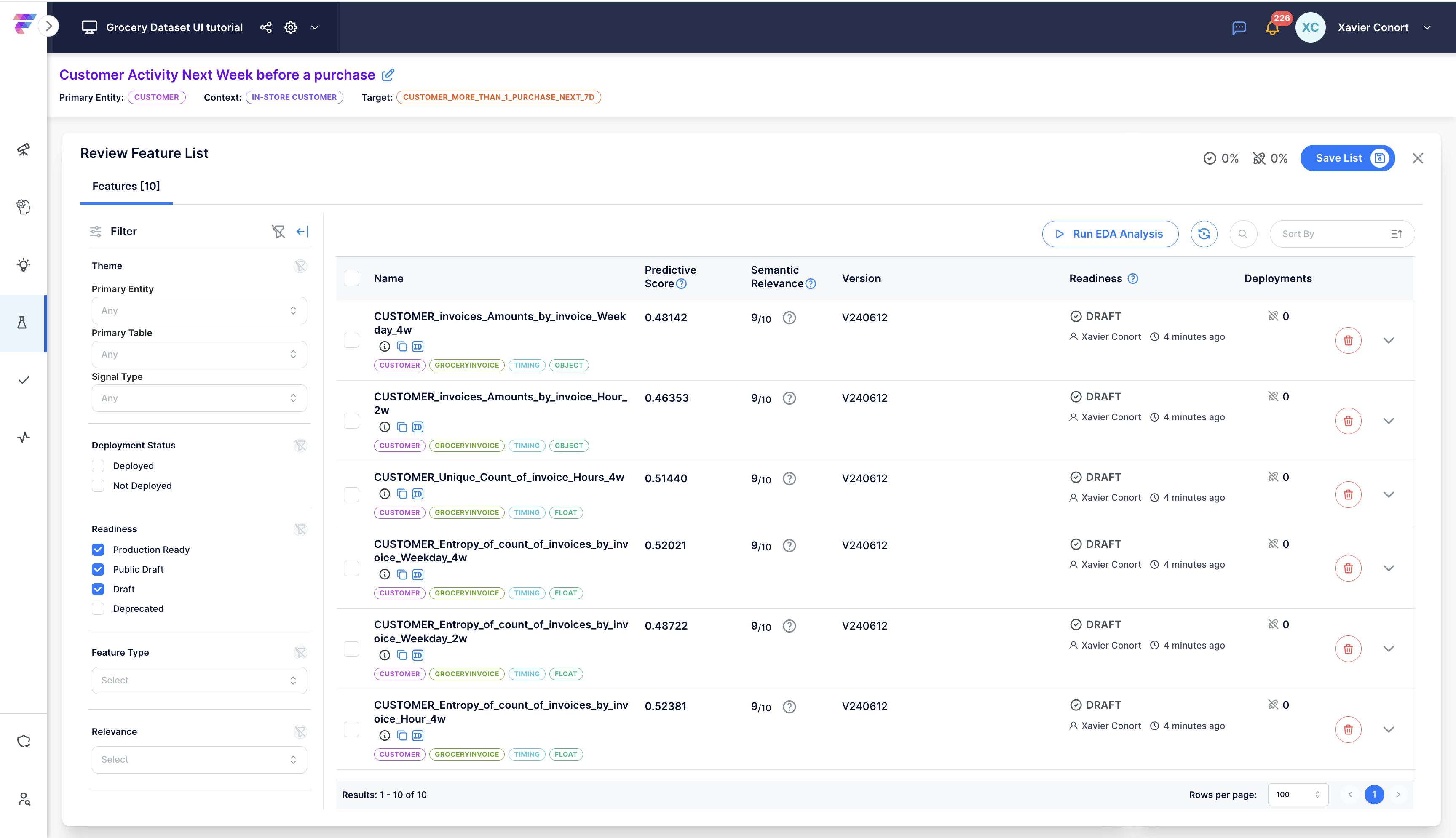
Task: Open the shield sidebar icon
Action: coord(24,741)
